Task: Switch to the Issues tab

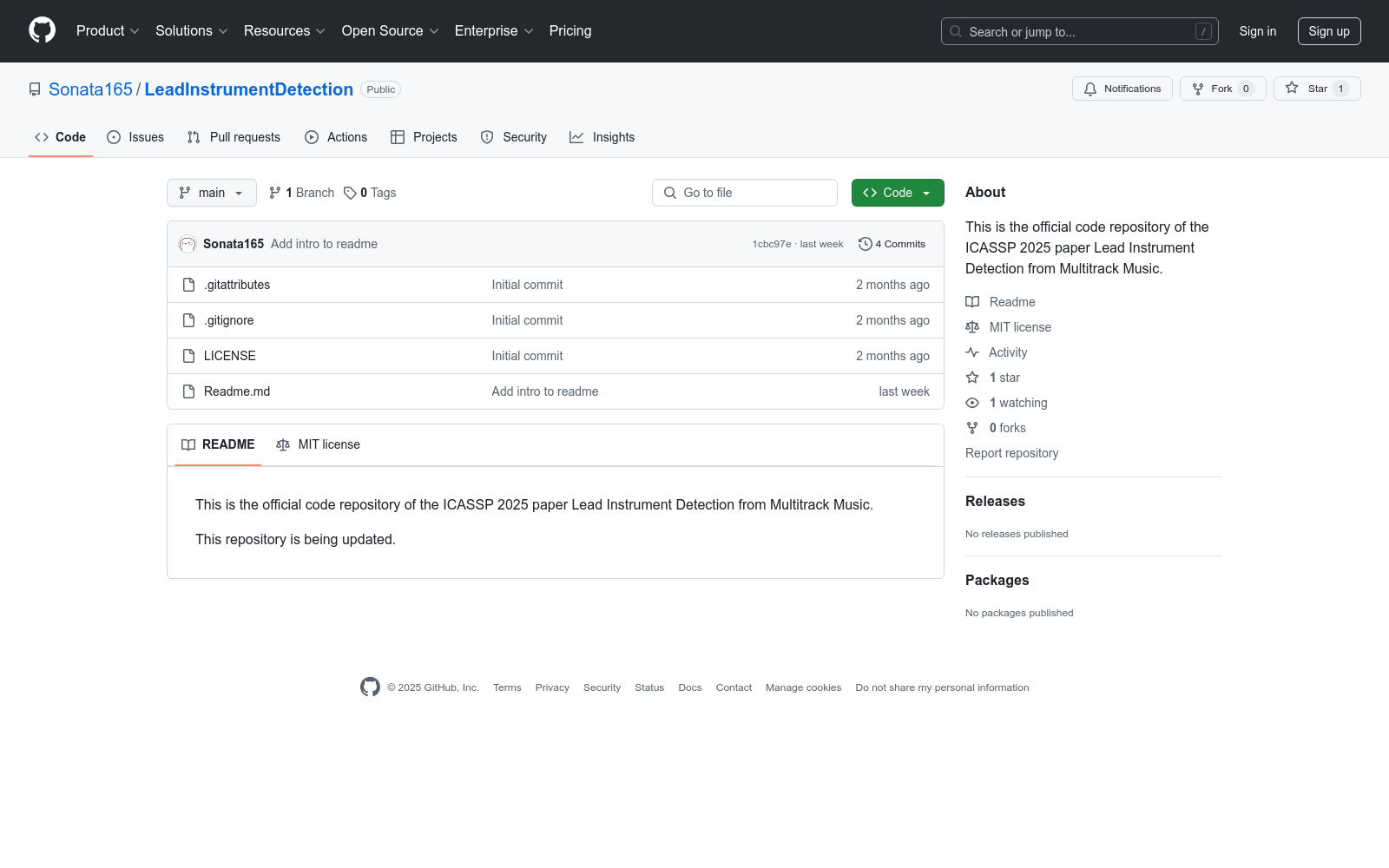Action: (x=135, y=137)
